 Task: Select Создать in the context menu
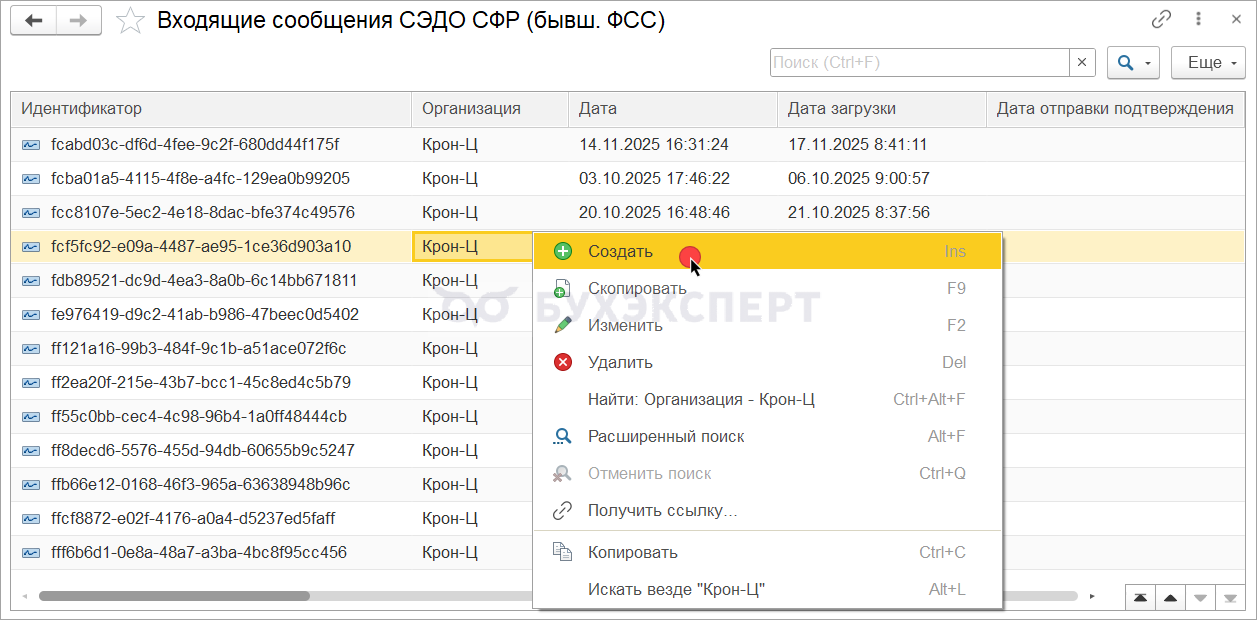tap(620, 251)
